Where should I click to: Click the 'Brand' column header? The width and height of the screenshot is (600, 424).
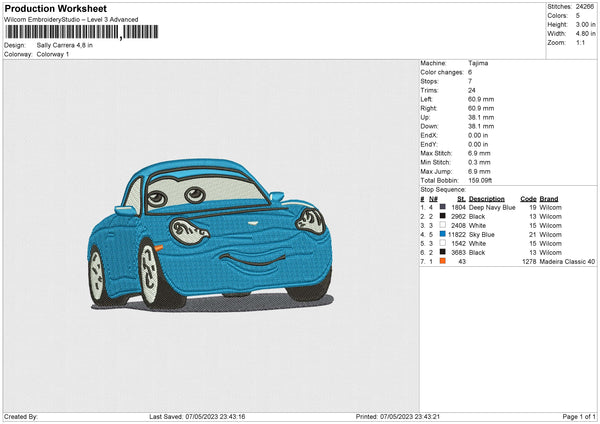click(549, 199)
